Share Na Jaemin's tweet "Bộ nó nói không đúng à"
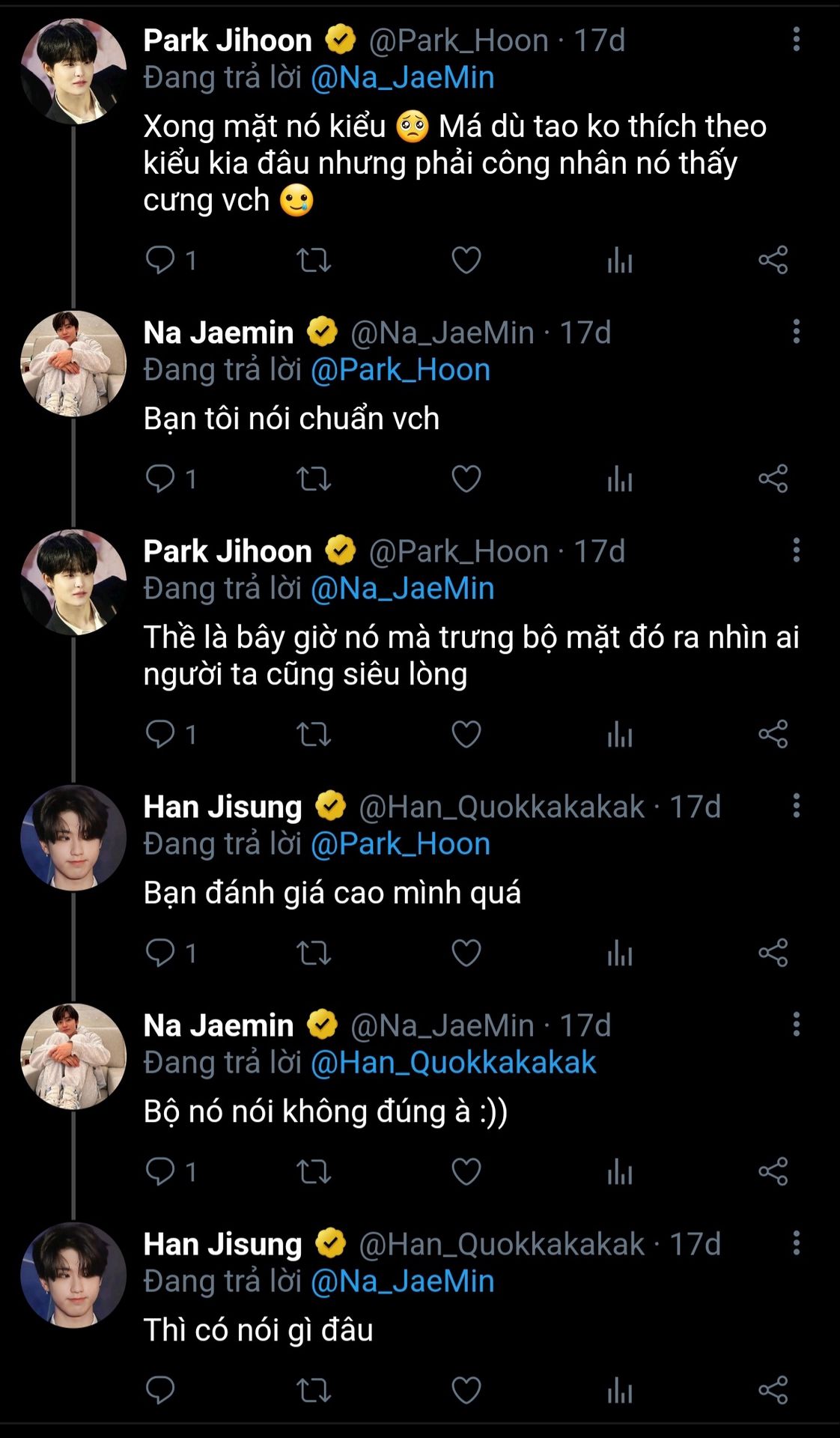840x1438 pixels. (773, 1171)
